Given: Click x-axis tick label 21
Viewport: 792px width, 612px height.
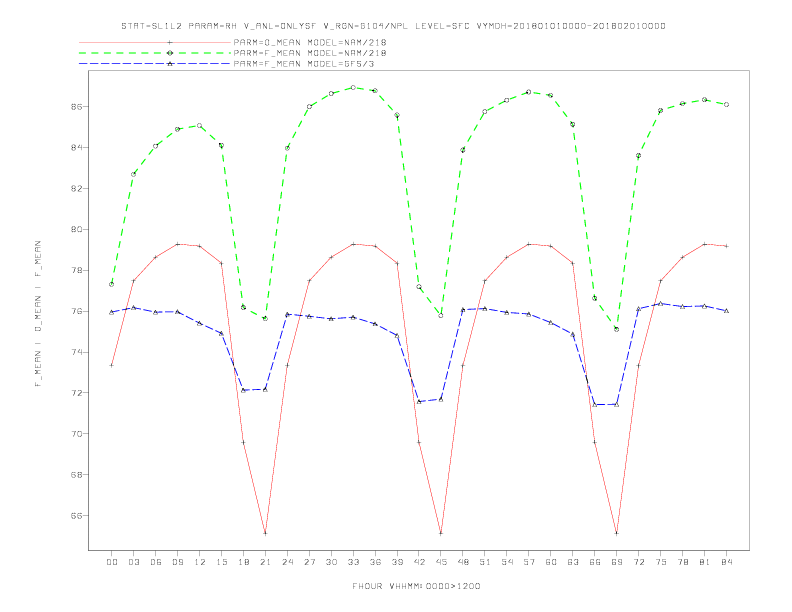Looking at the screenshot, I should [x=265, y=562].
